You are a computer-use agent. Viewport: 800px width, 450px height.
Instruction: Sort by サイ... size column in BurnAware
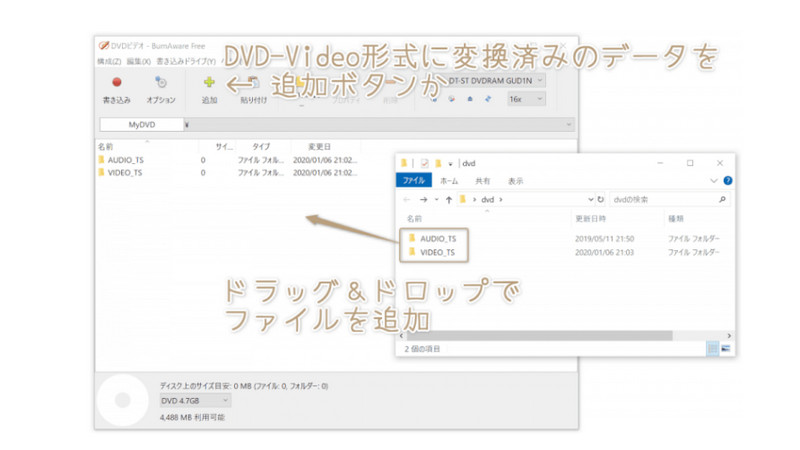(x=224, y=146)
